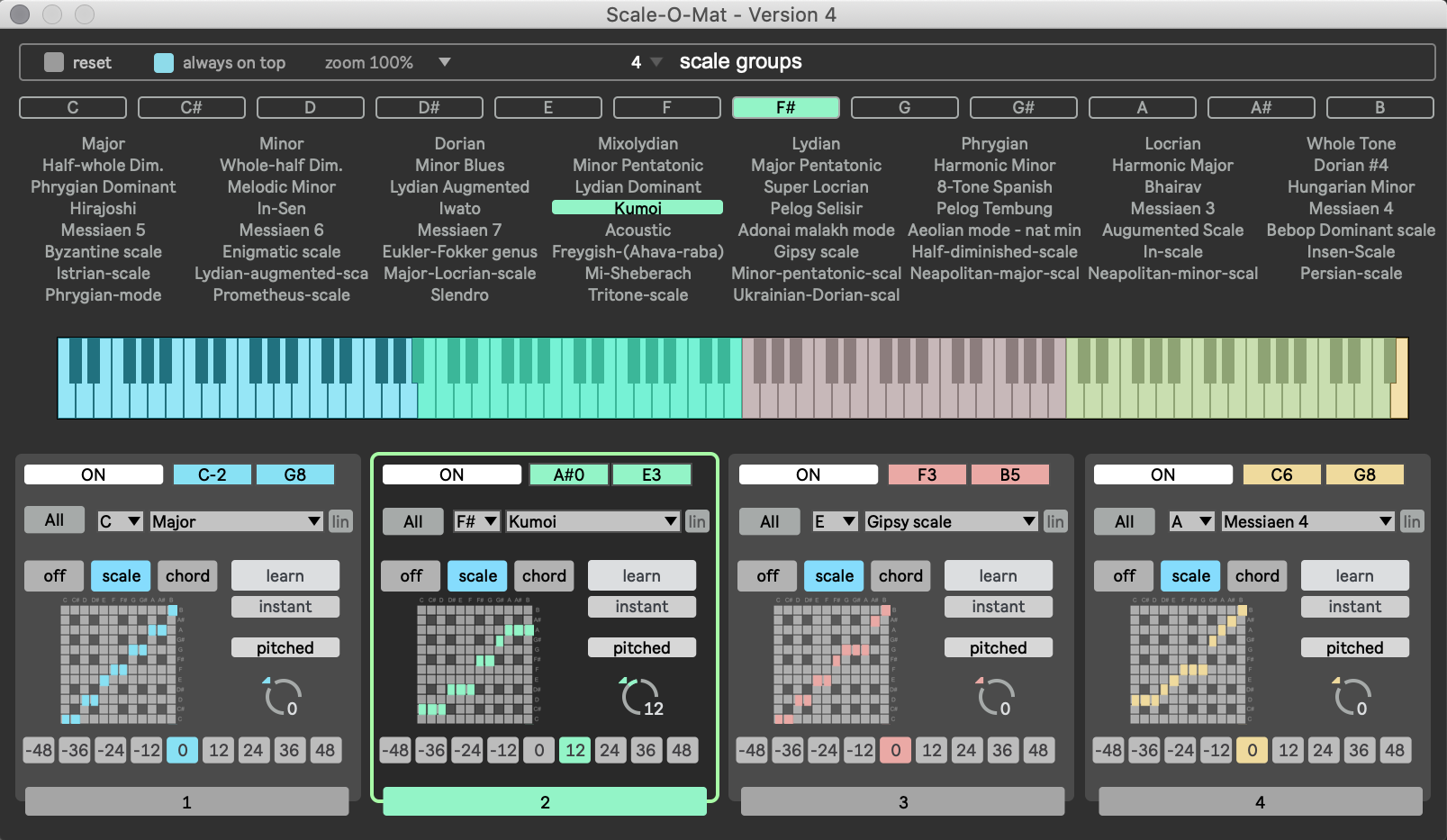Screen dimensions: 1447x840
Task: Click the transpose dial in group 1
Action: coord(282,697)
